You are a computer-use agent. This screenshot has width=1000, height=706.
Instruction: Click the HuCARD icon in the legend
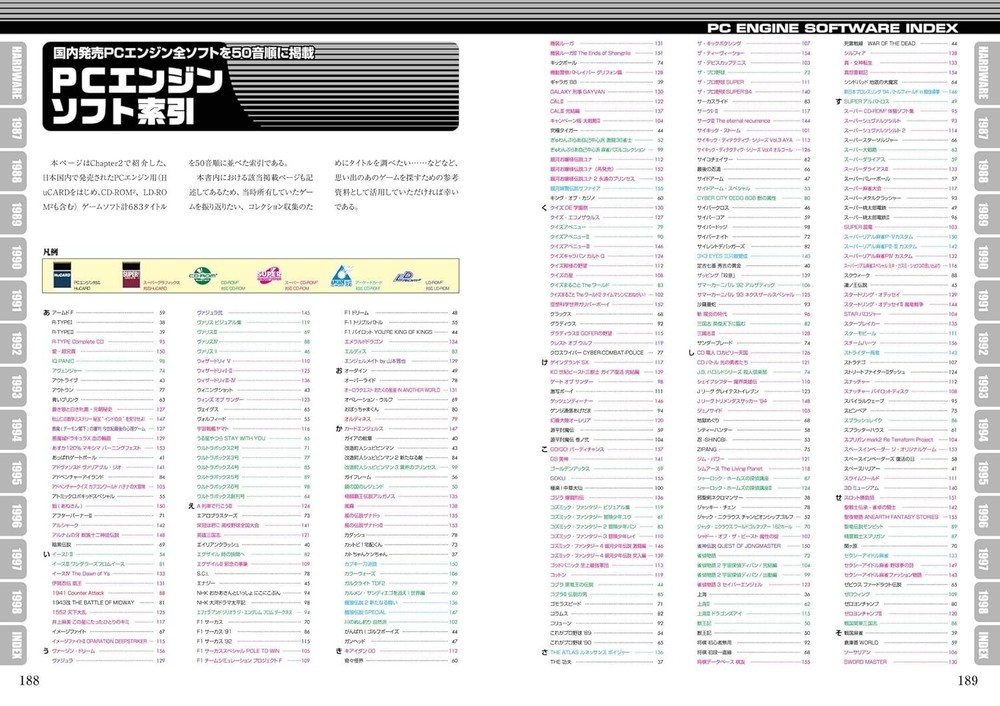[x=62, y=275]
